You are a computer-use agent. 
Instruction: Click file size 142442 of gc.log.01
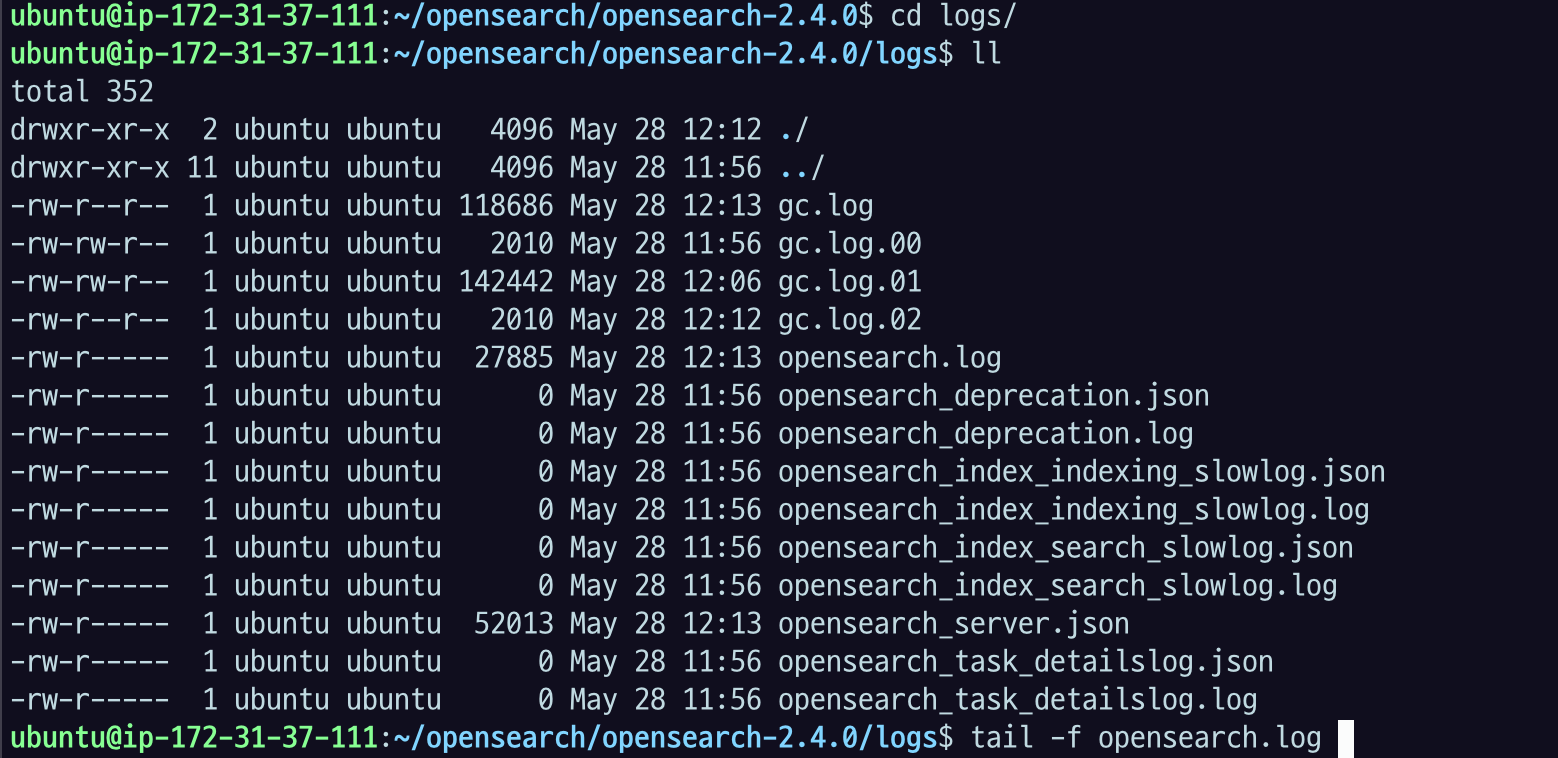tap(505, 282)
